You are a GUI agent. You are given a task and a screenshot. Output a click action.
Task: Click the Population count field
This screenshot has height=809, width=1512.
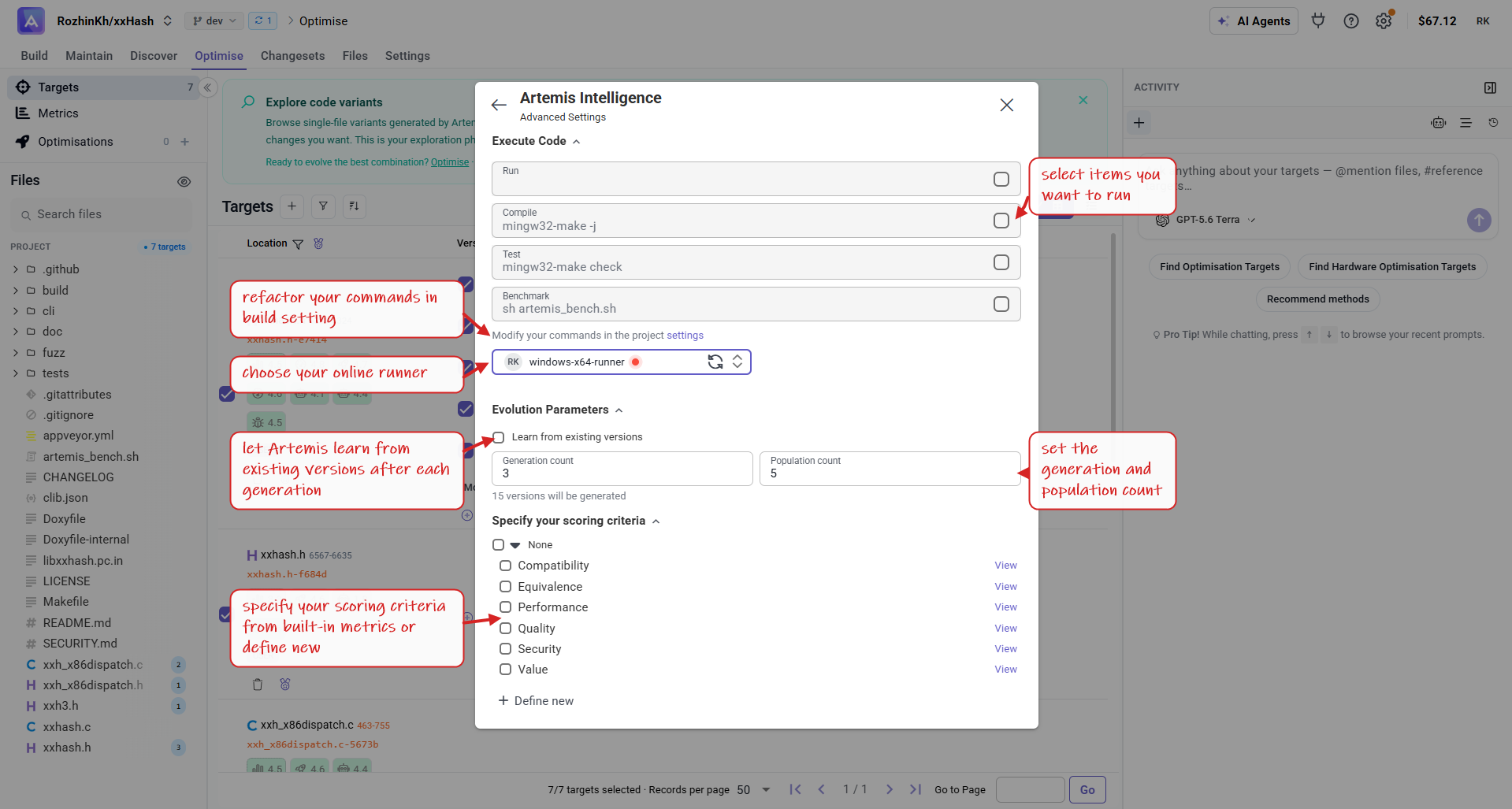890,469
